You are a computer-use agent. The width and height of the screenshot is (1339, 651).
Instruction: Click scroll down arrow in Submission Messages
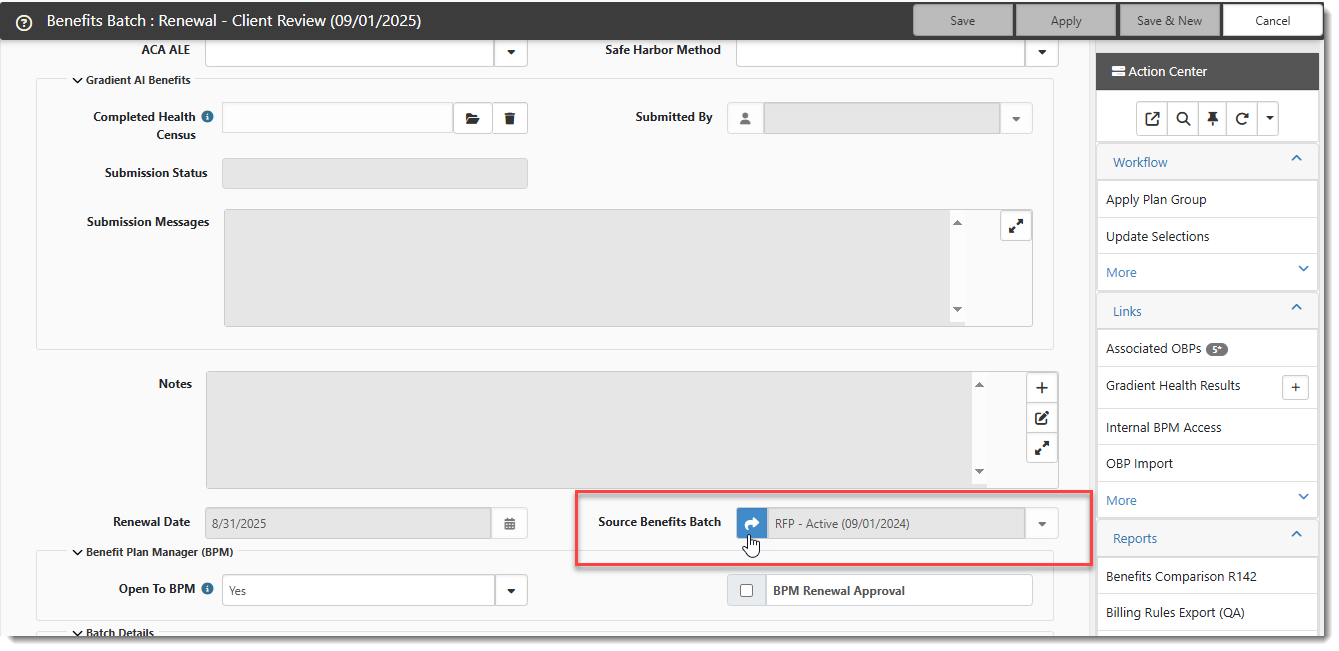957,310
